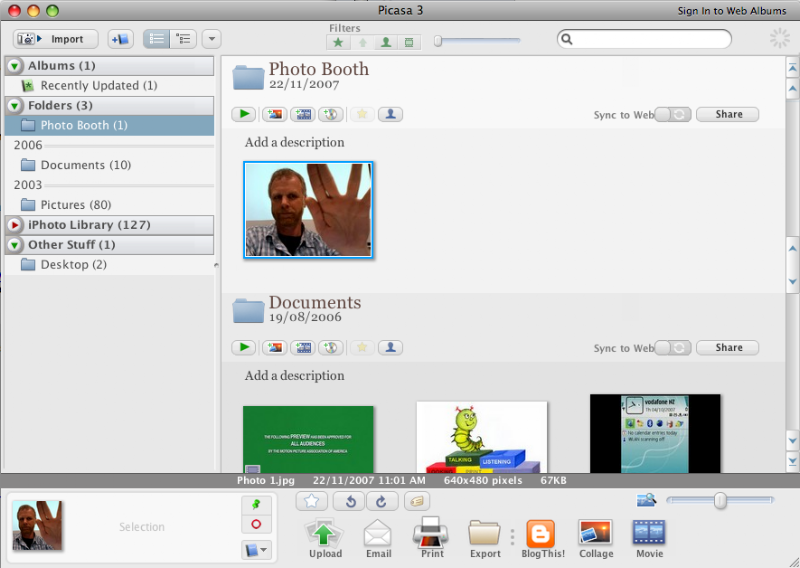Add star to selected photo
The height and width of the screenshot is (568, 800).
pos(312,501)
